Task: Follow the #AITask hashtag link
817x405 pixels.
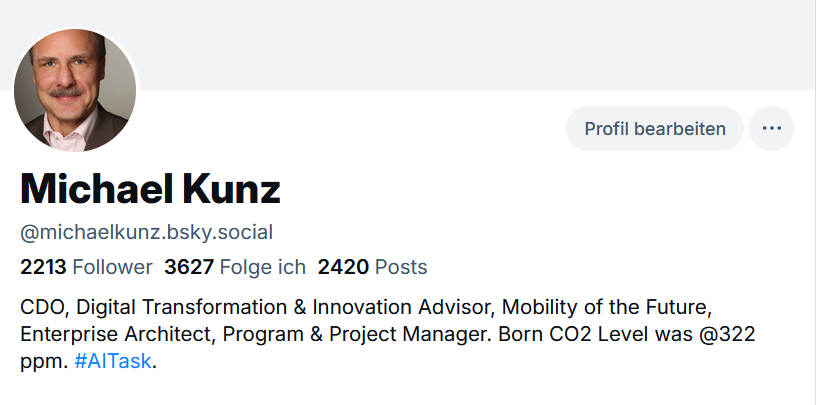Action: tap(114, 362)
